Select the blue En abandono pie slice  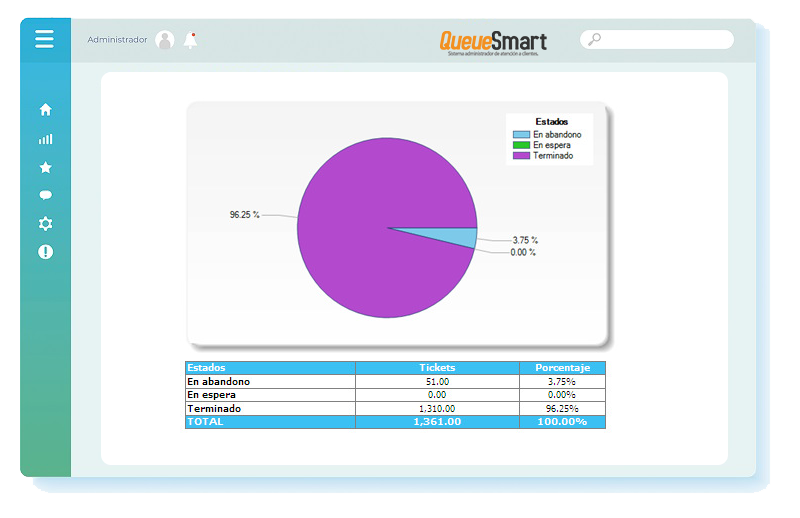coord(458,237)
